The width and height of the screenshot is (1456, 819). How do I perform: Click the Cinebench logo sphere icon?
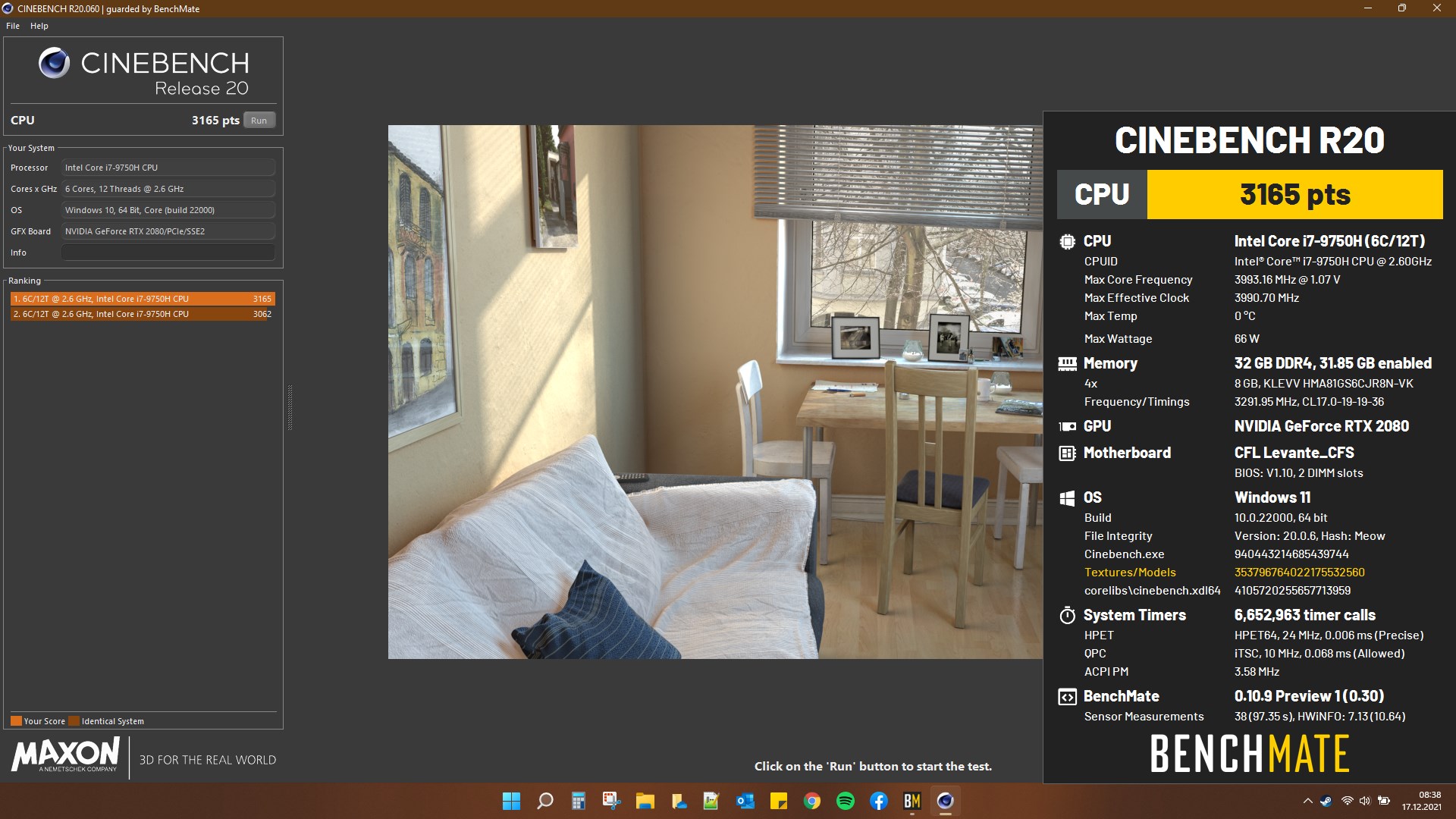54,63
